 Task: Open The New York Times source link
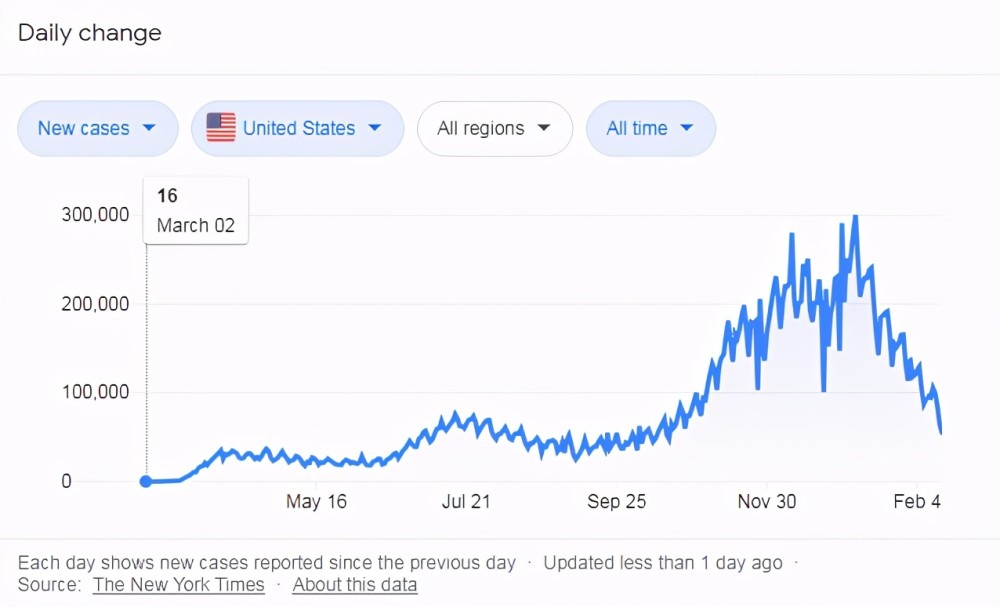click(x=179, y=585)
